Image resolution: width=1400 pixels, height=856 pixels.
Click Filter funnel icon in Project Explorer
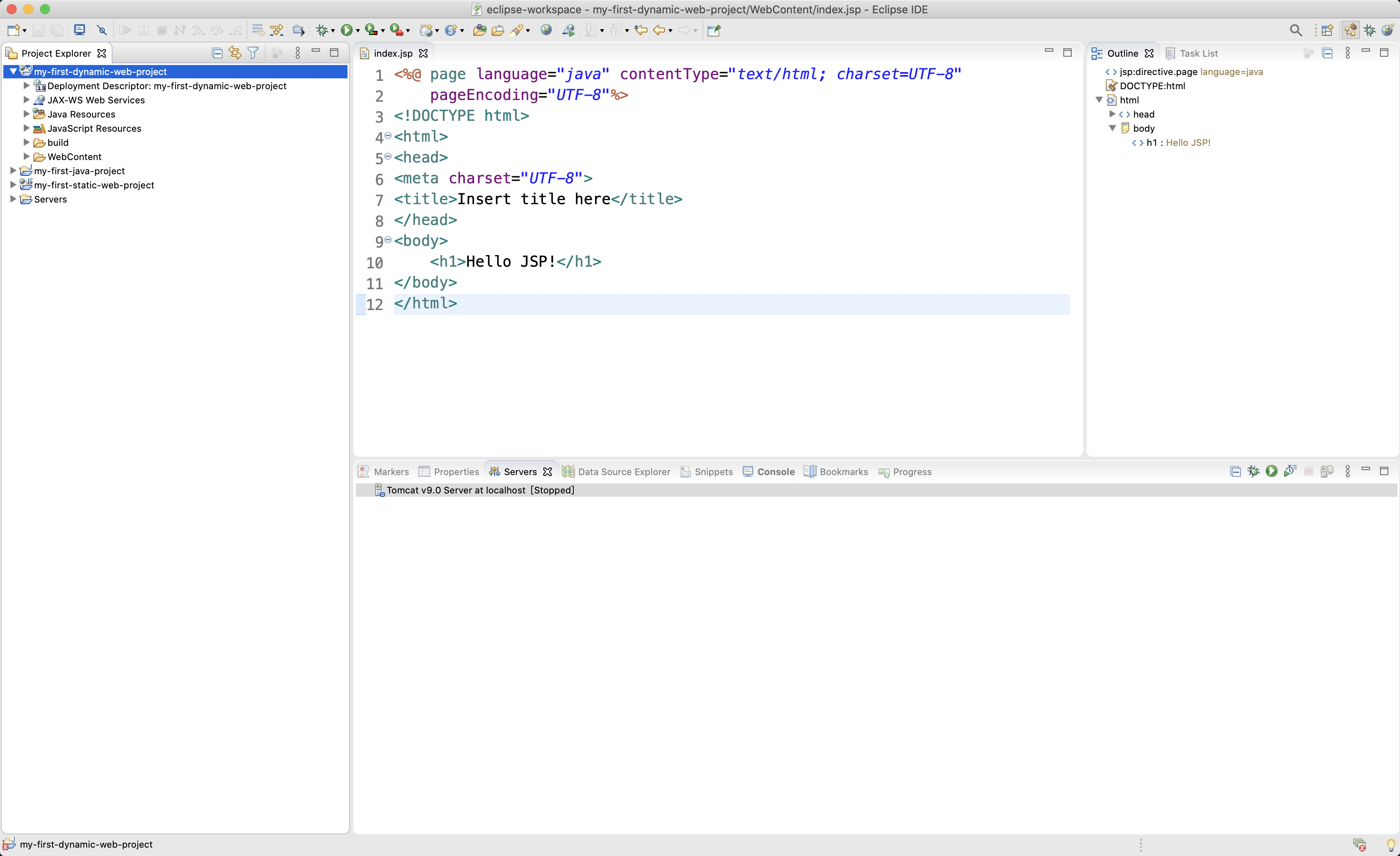tap(253, 53)
